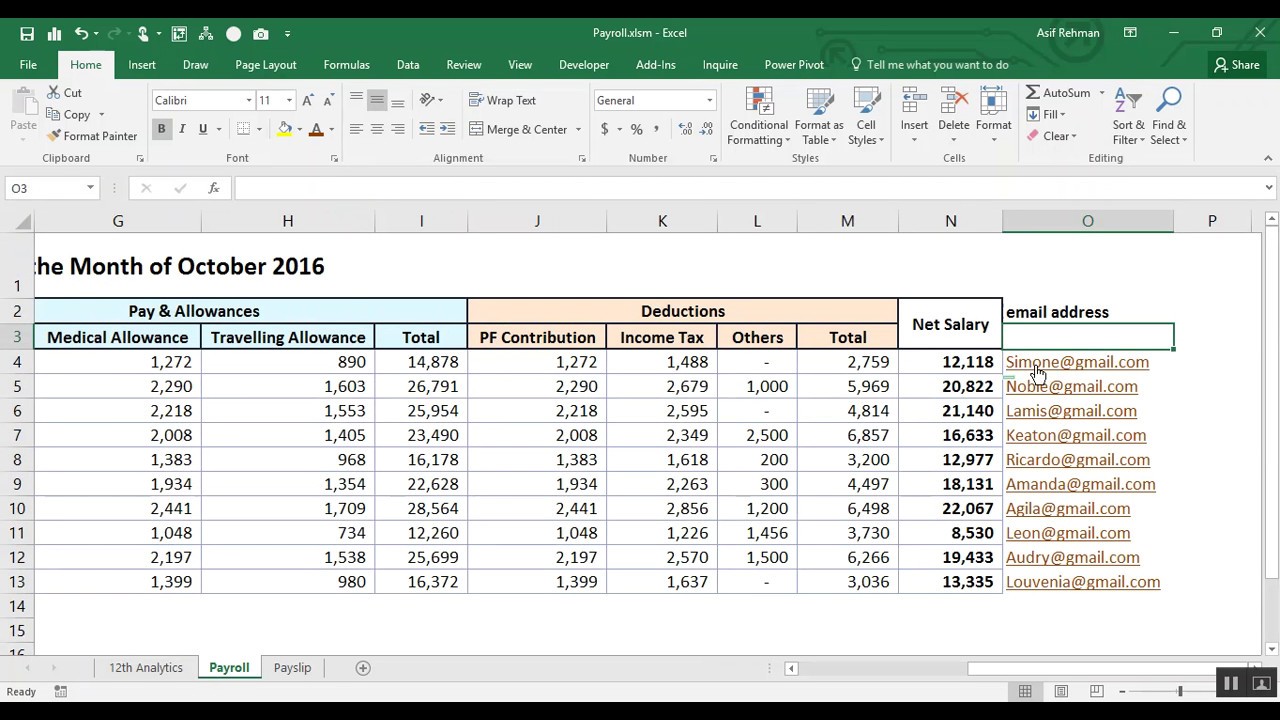Click the Format Painter button
This screenshot has width=1280, height=720.
tap(92, 136)
